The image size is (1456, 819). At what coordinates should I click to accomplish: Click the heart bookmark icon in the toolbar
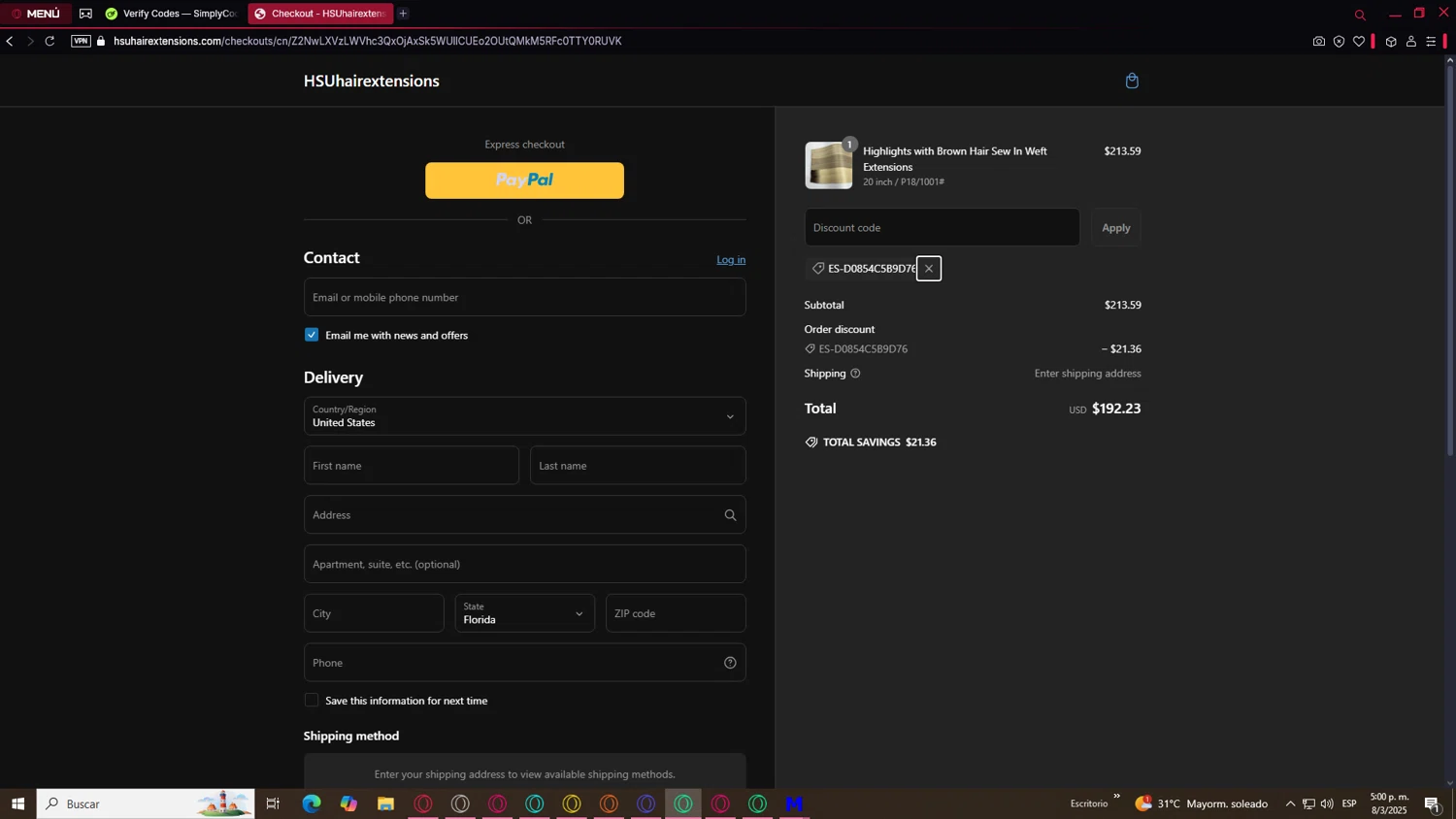1359,41
